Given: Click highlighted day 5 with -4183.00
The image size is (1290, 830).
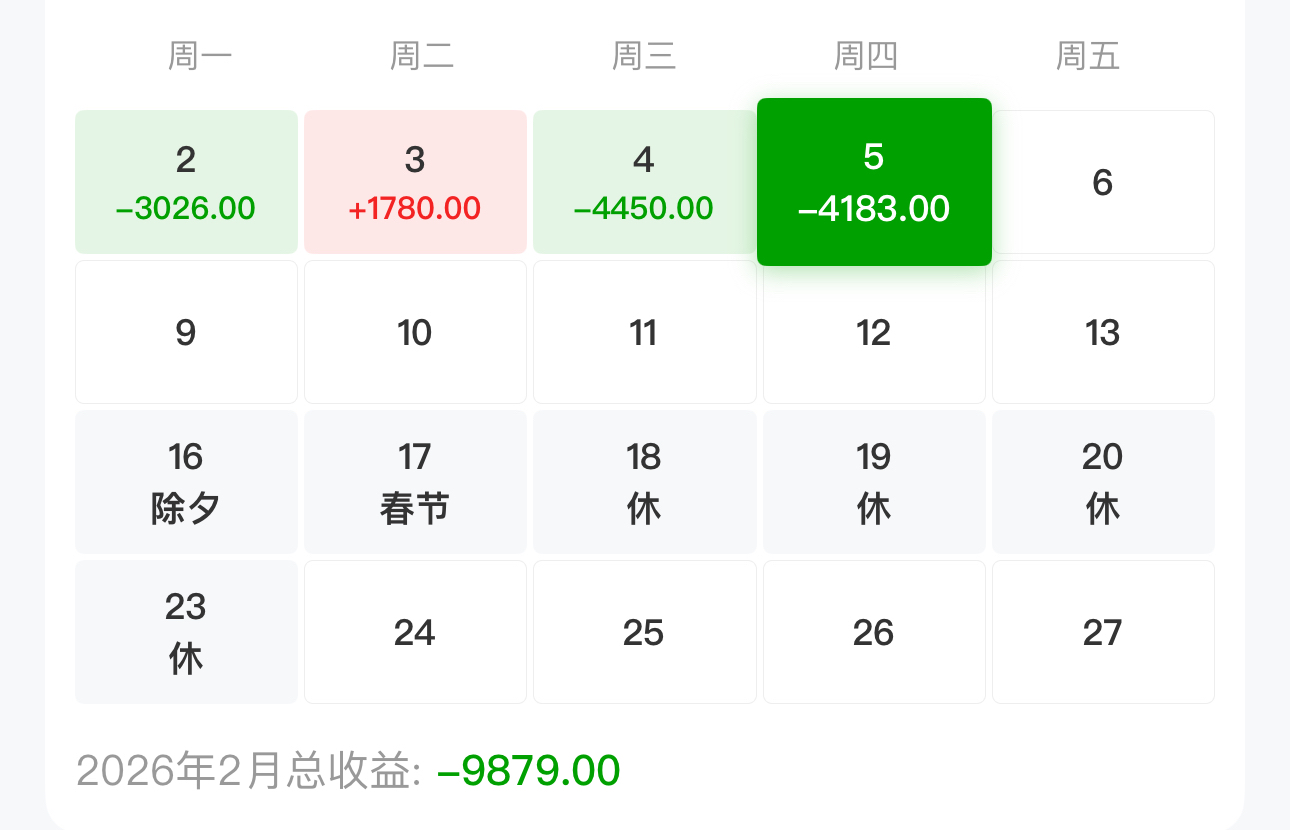Looking at the screenshot, I should tap(874, 182).
